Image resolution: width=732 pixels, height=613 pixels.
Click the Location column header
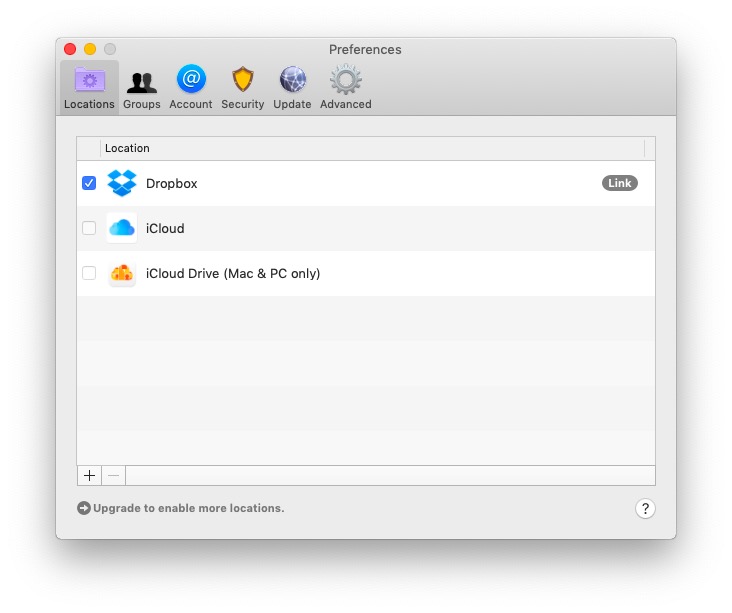coord(372,148)
